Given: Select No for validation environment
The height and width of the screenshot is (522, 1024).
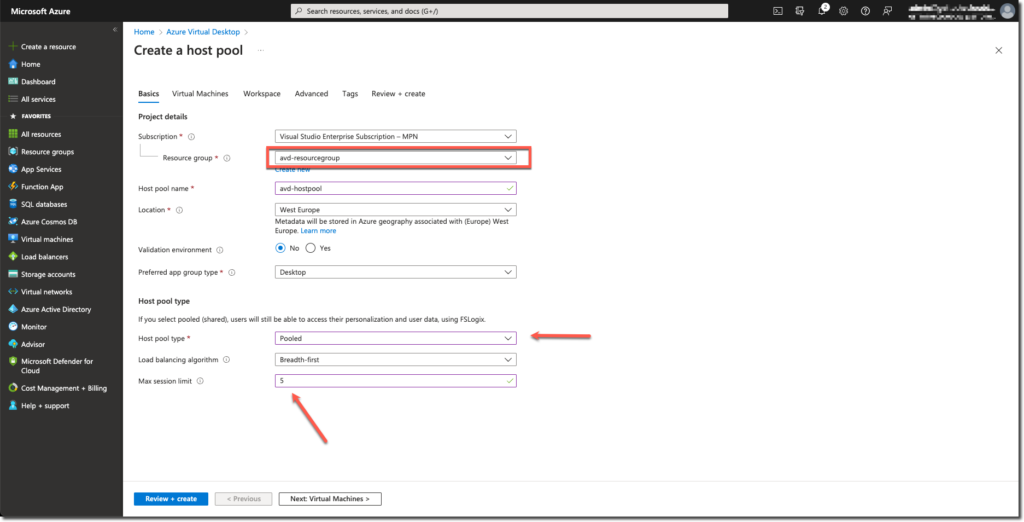Looking at the screenshot, I should point(280,248).
